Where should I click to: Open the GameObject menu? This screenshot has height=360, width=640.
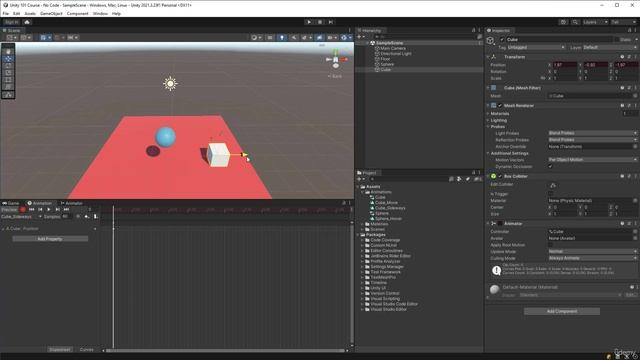(x=51, y=13)
